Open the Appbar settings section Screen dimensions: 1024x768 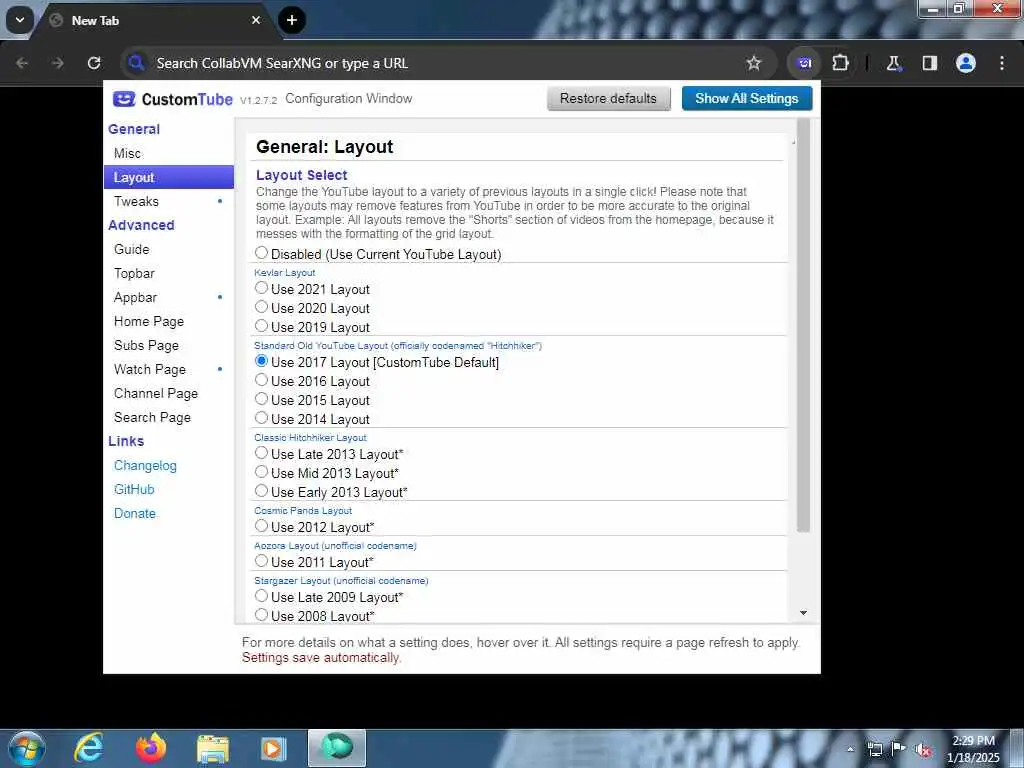point(168,297)
